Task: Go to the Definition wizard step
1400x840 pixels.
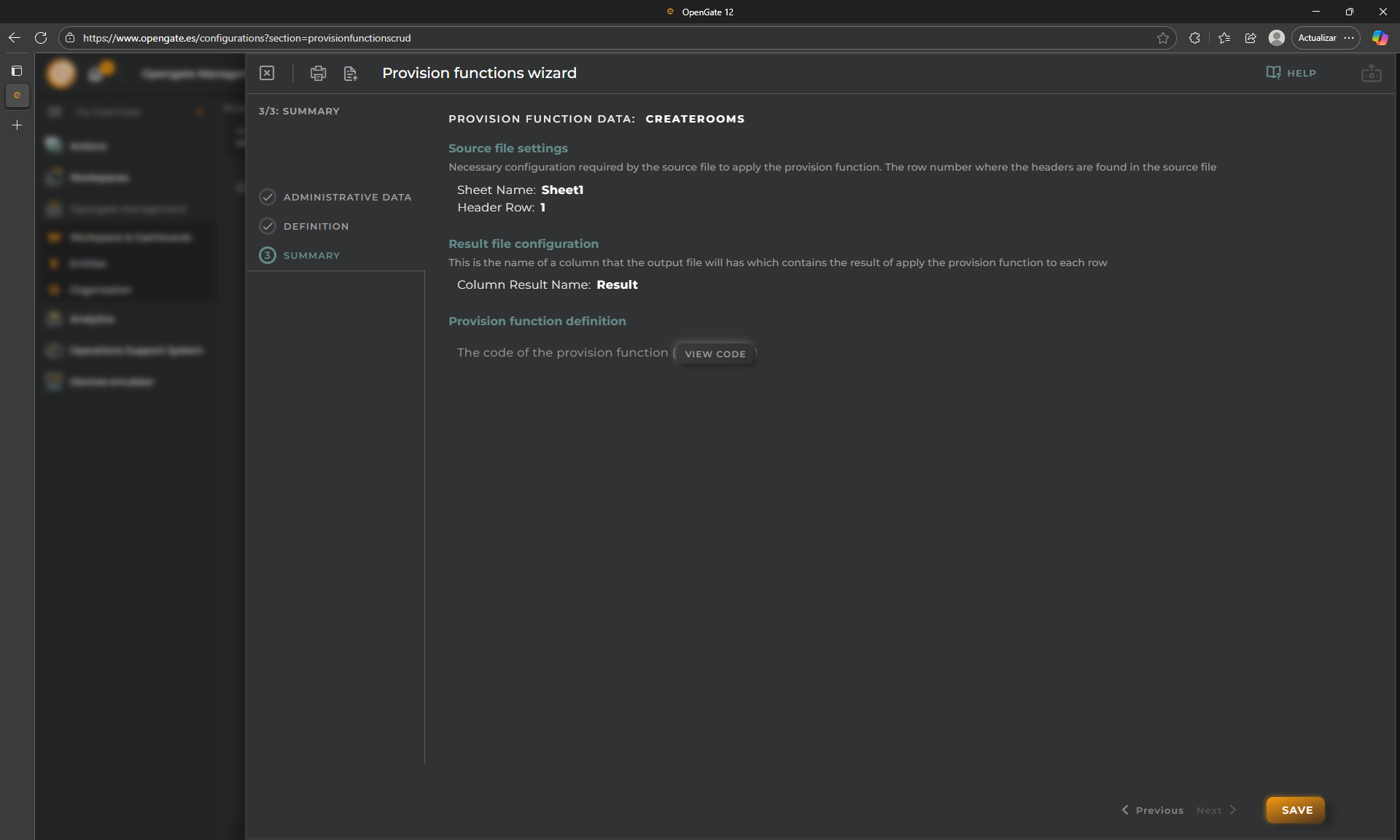Action: [316, 226]
